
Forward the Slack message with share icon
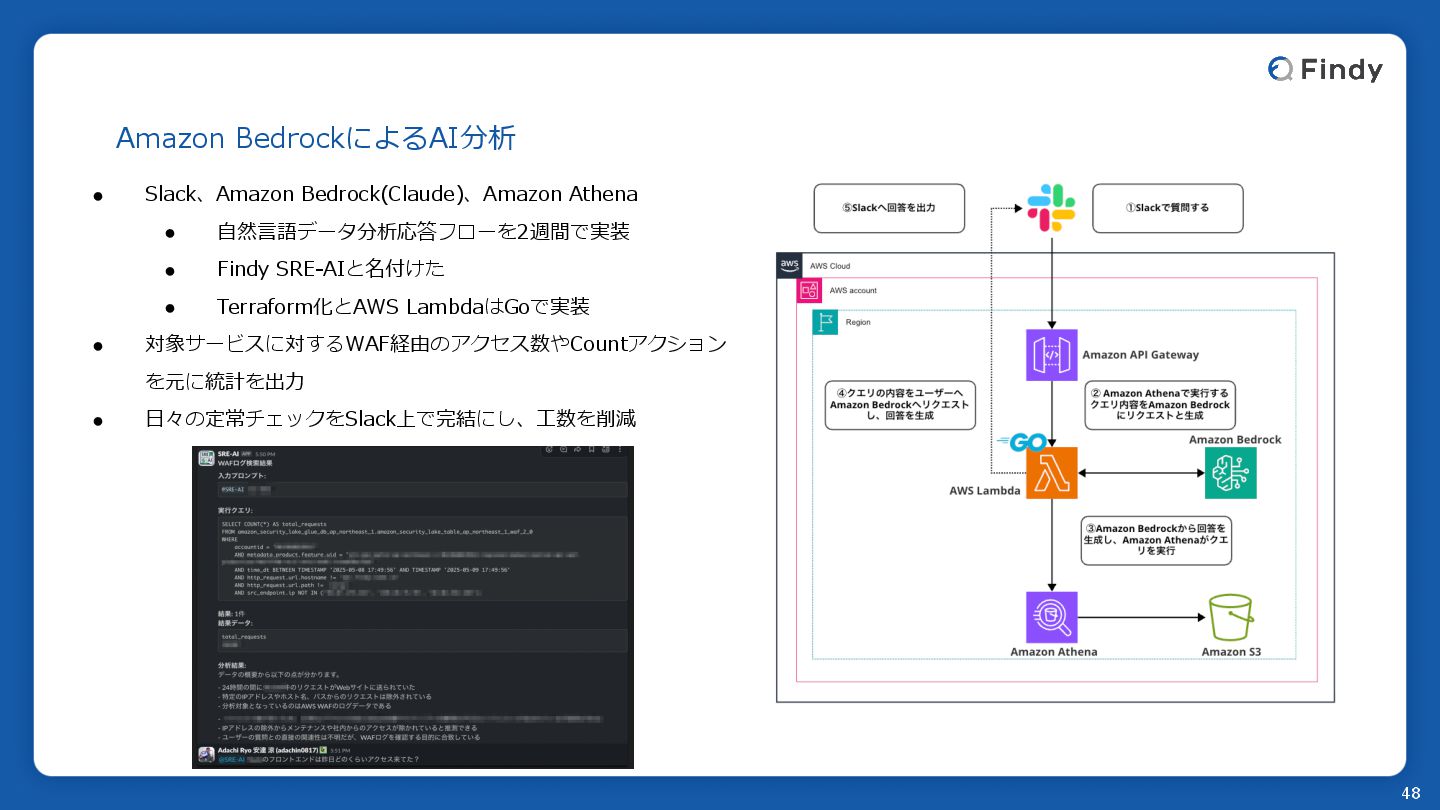578,450
